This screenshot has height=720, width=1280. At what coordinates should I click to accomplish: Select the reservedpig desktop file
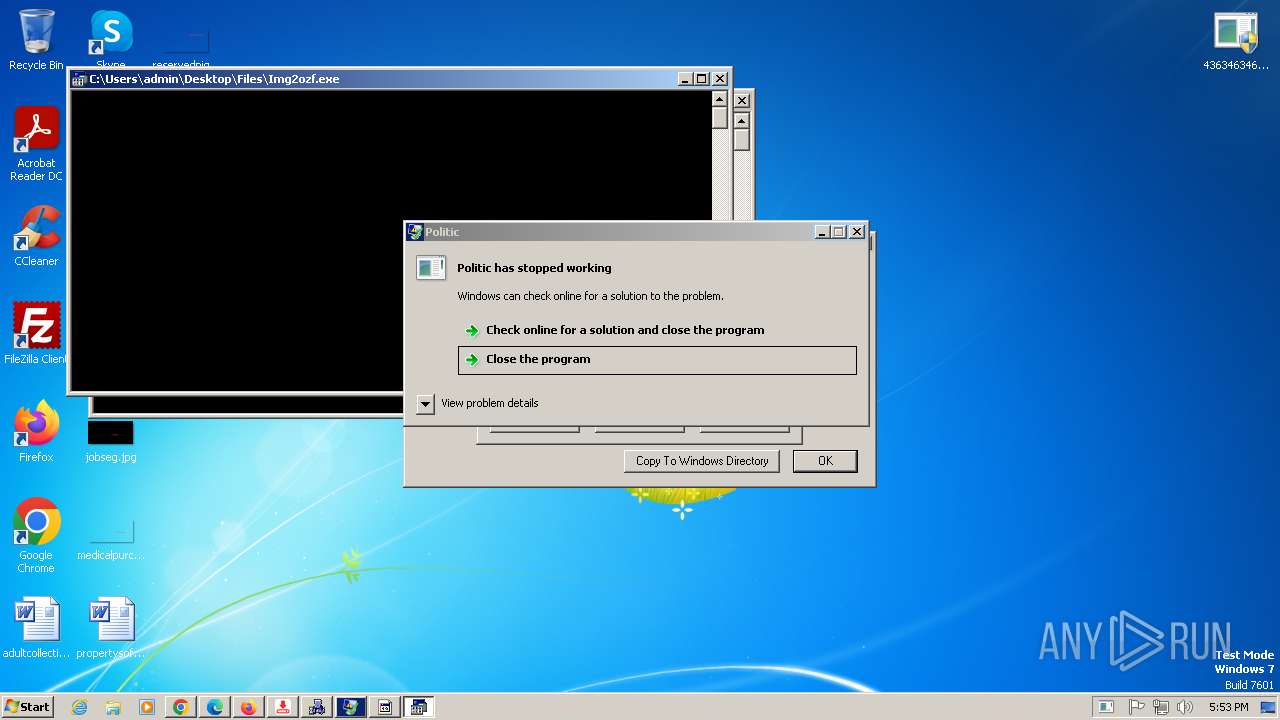tap(181, 50)
